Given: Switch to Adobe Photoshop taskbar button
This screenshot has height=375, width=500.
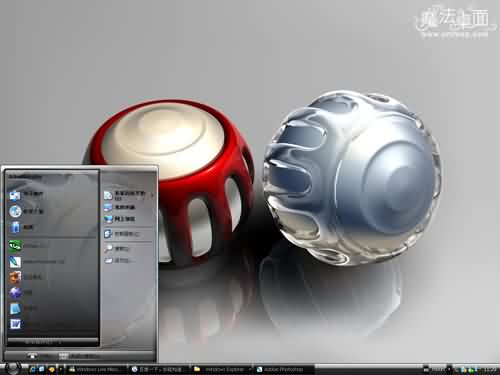Looking at the screenshot, I should (284, 369).
